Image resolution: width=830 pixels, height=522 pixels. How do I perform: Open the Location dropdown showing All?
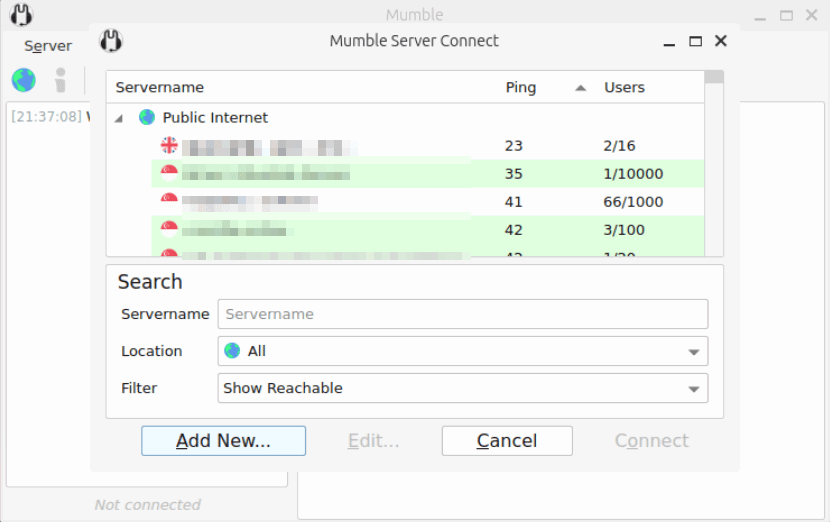click(x=463, y=351)
